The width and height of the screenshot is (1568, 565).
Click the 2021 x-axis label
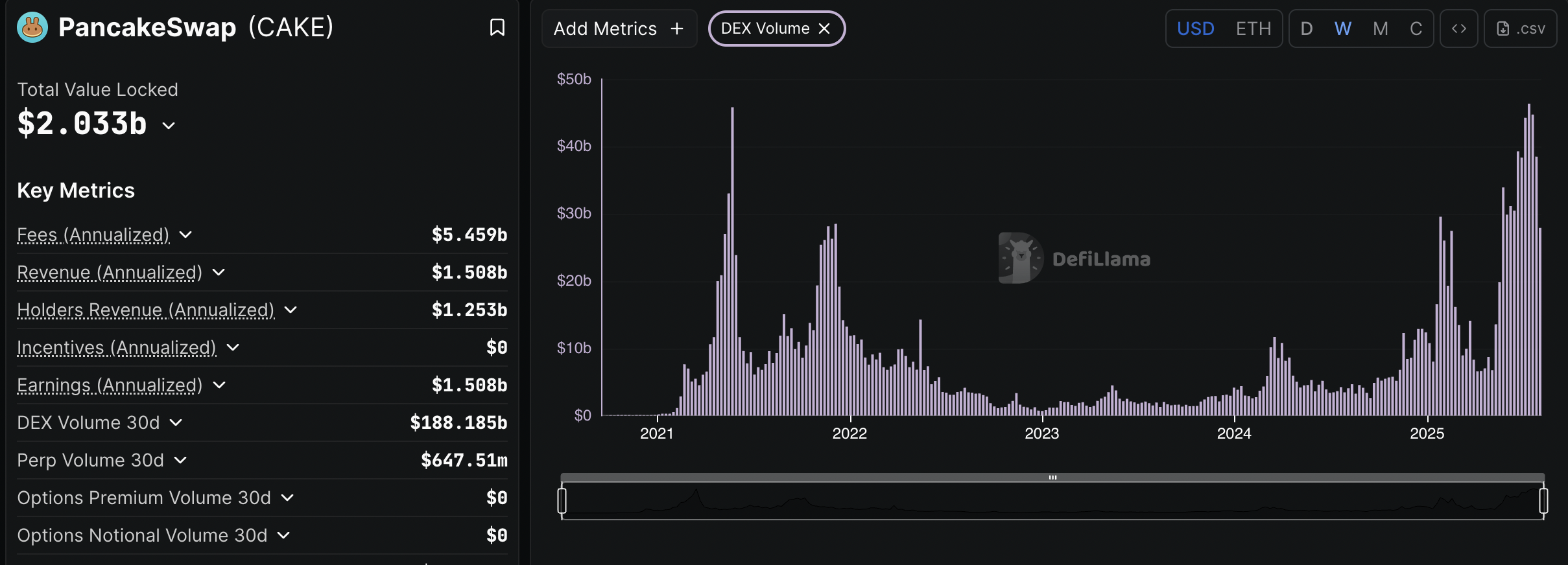tap(657, 433)
